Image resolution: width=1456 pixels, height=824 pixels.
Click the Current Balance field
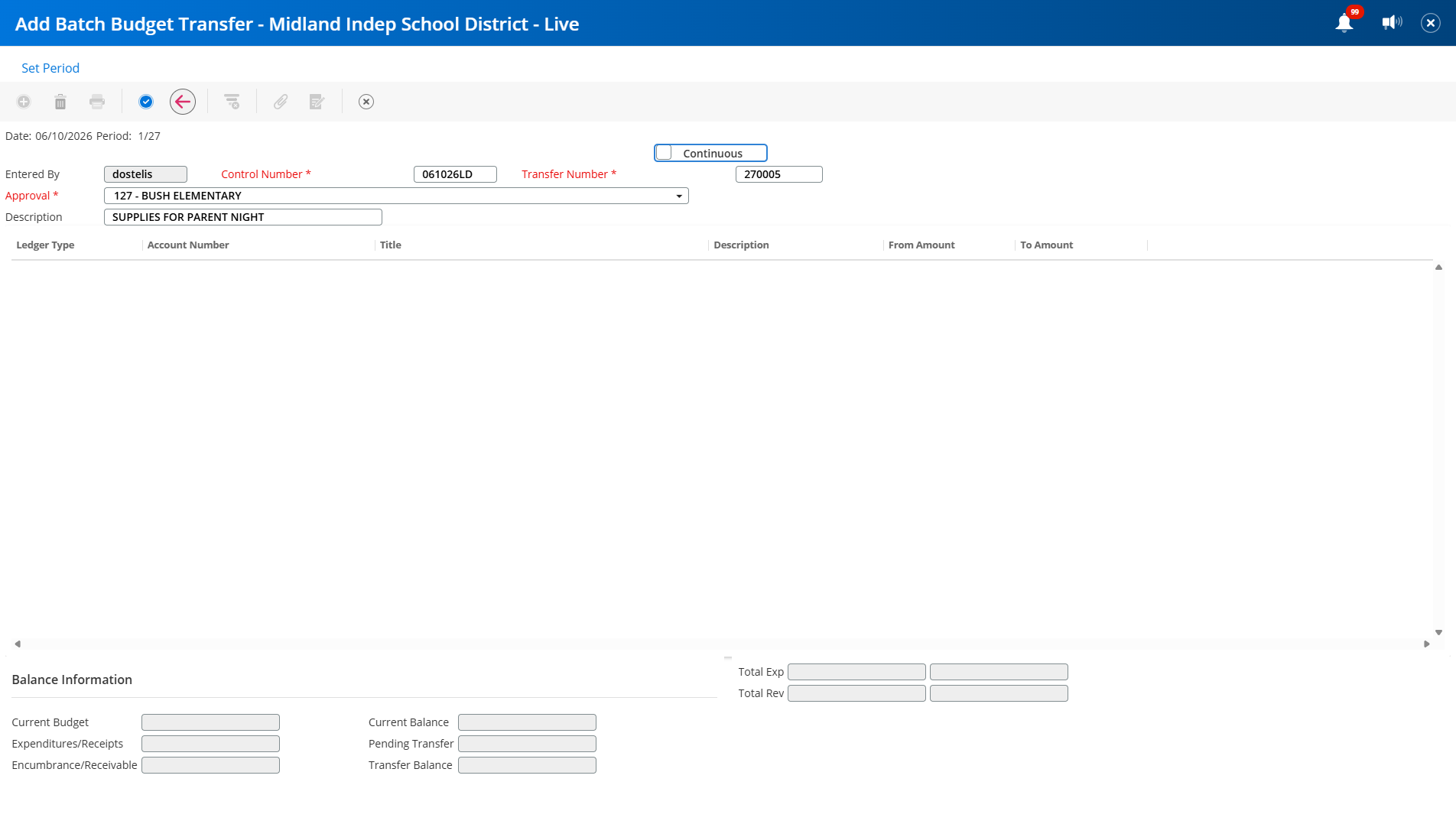[x=527, y=722]
